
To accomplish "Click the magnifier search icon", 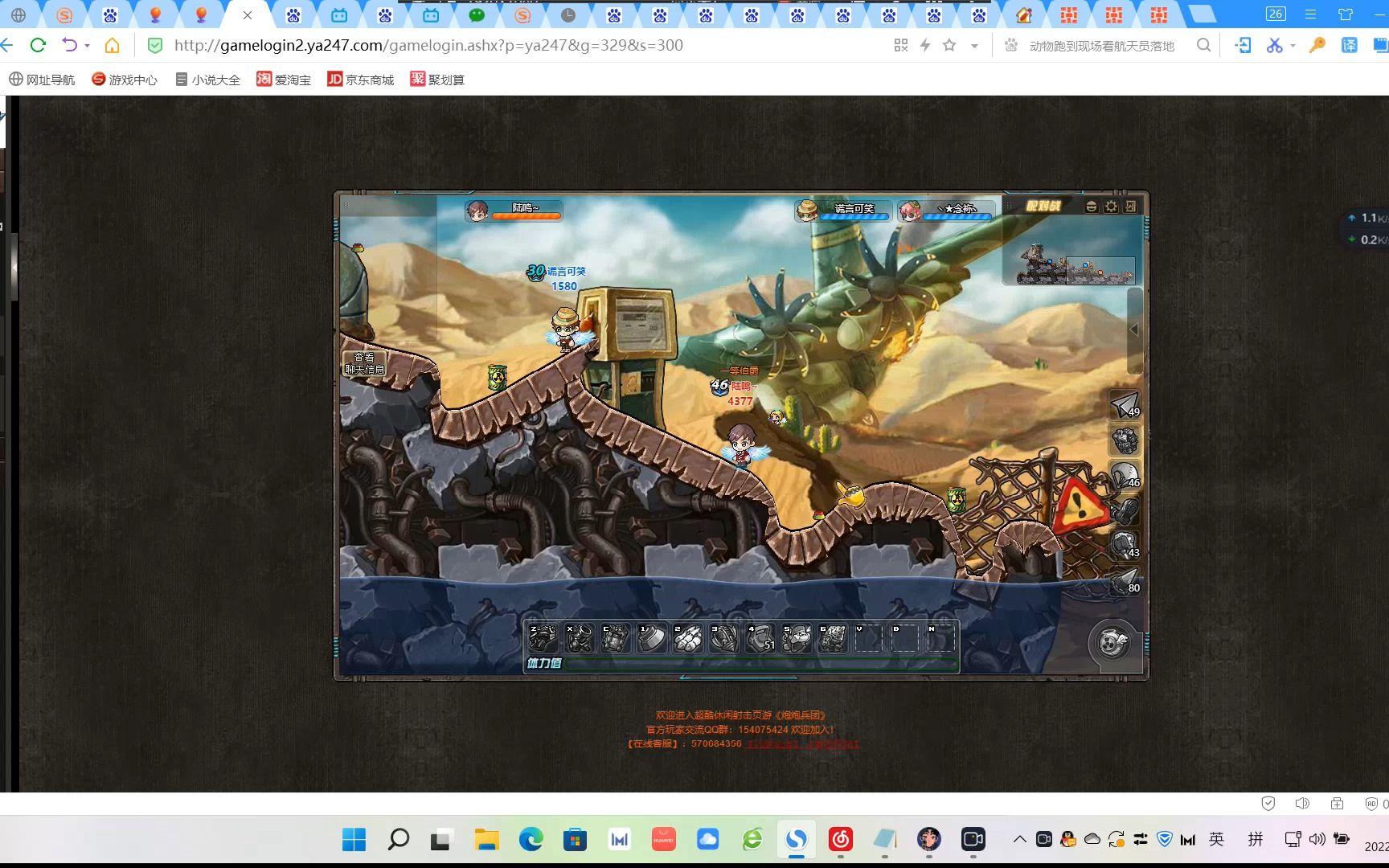I will (x=1203, y=45).
